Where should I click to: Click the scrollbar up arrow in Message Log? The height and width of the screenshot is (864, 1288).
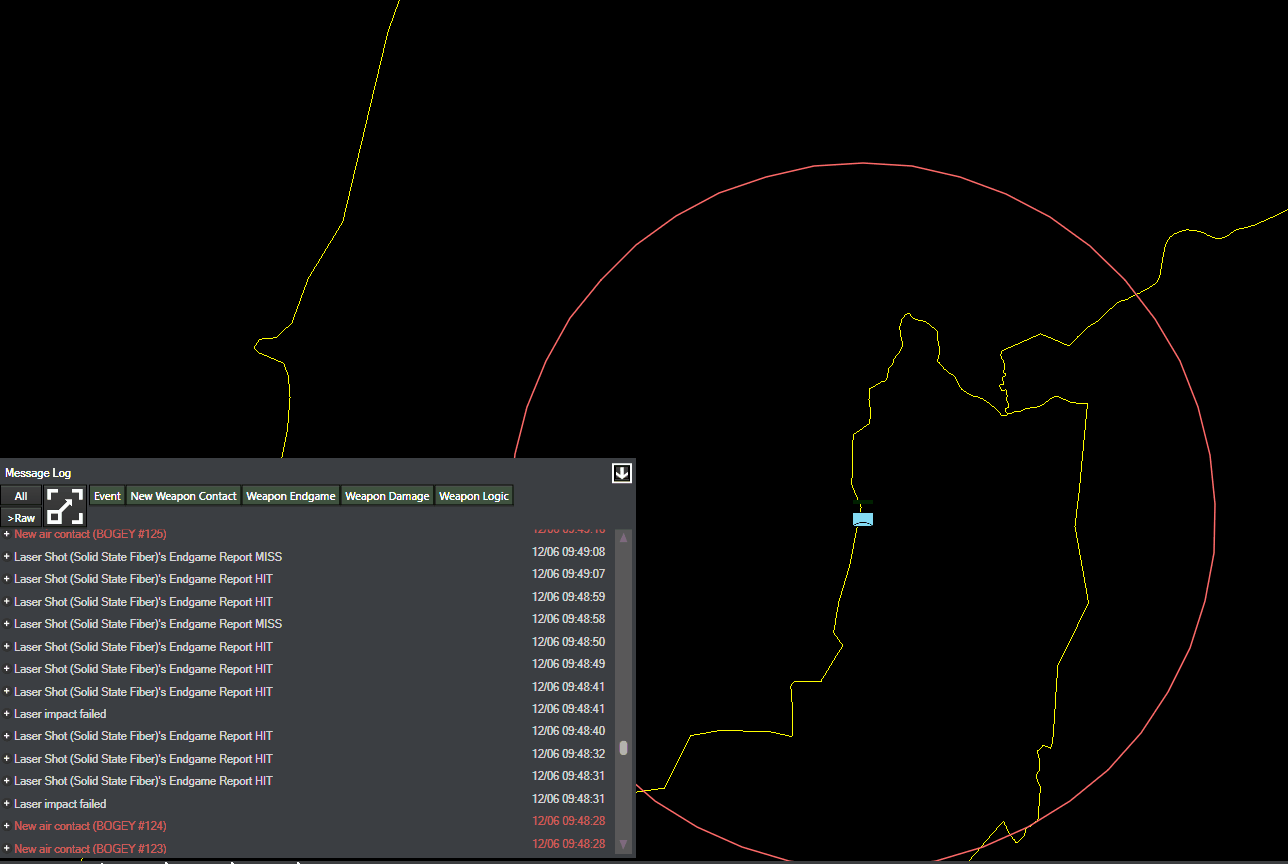point(624,538)
